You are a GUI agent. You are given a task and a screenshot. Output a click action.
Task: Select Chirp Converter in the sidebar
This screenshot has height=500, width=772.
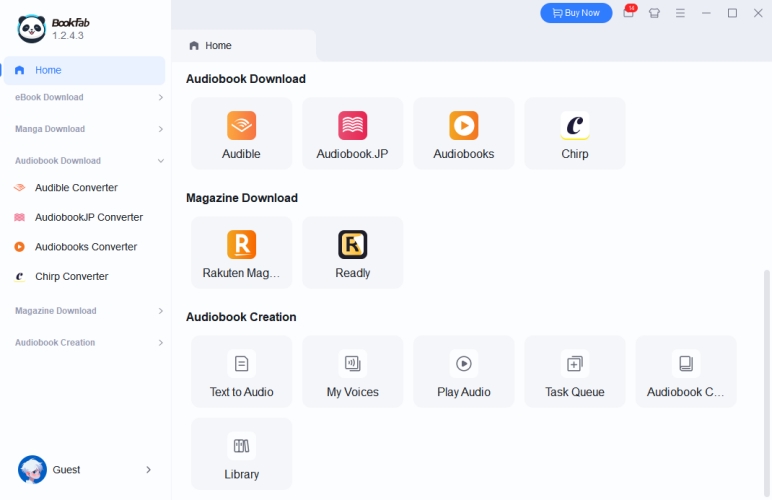pos(84,277)
